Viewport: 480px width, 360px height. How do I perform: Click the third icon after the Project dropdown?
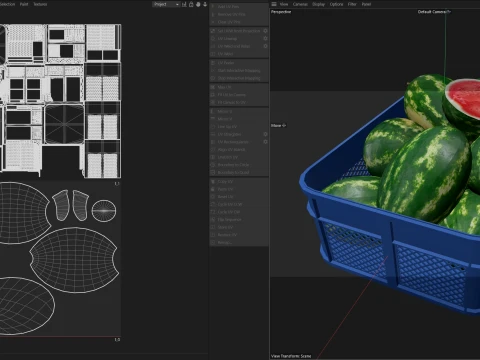point(198,4)
